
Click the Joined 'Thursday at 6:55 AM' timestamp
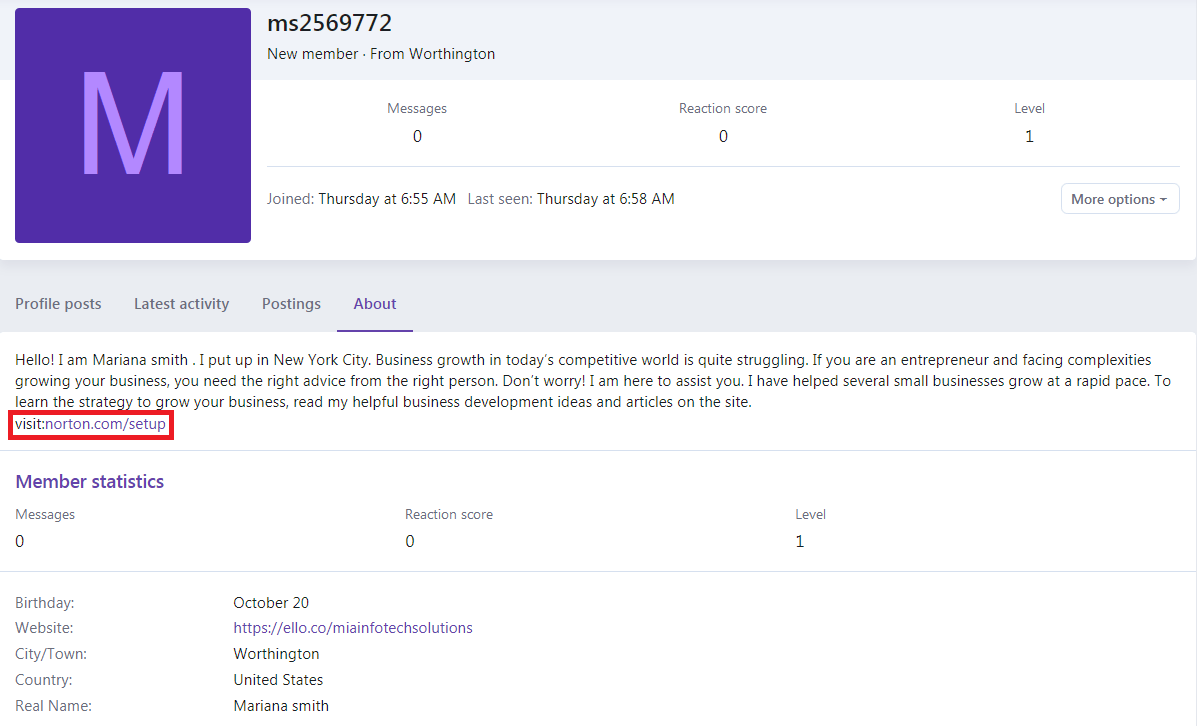[387, 199]
